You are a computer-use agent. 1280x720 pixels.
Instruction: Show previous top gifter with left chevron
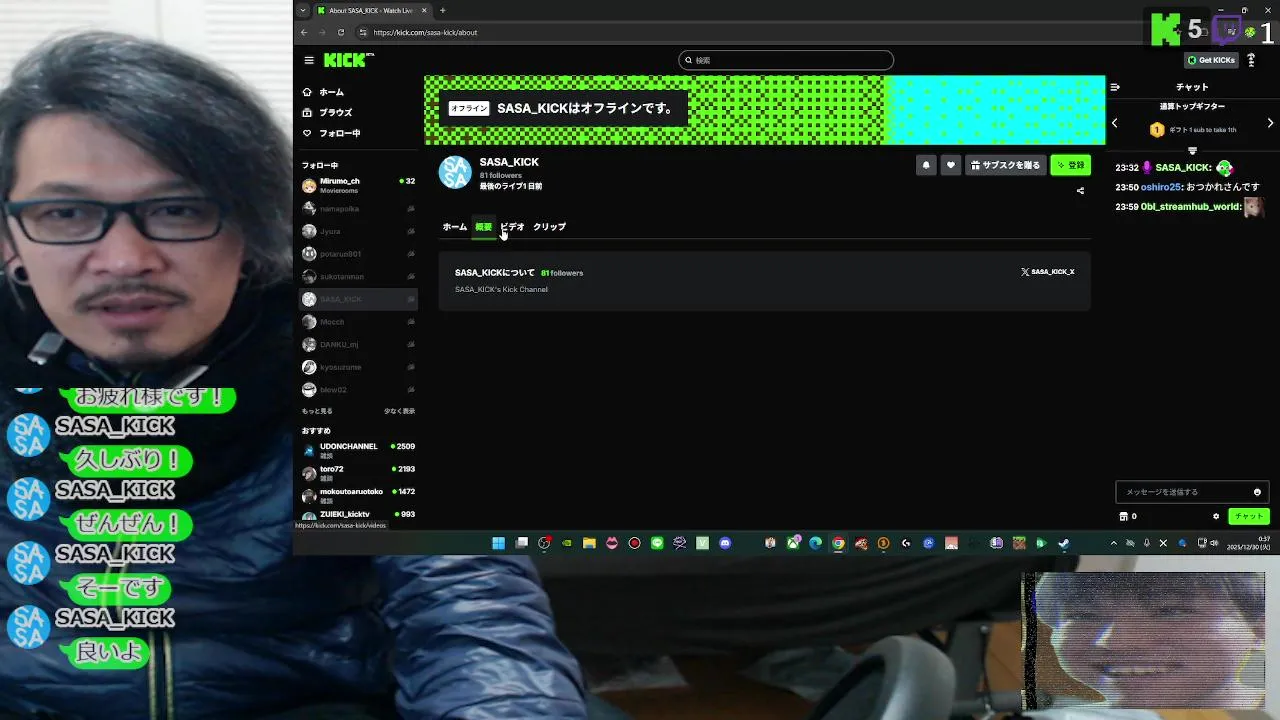point(1115,123)
